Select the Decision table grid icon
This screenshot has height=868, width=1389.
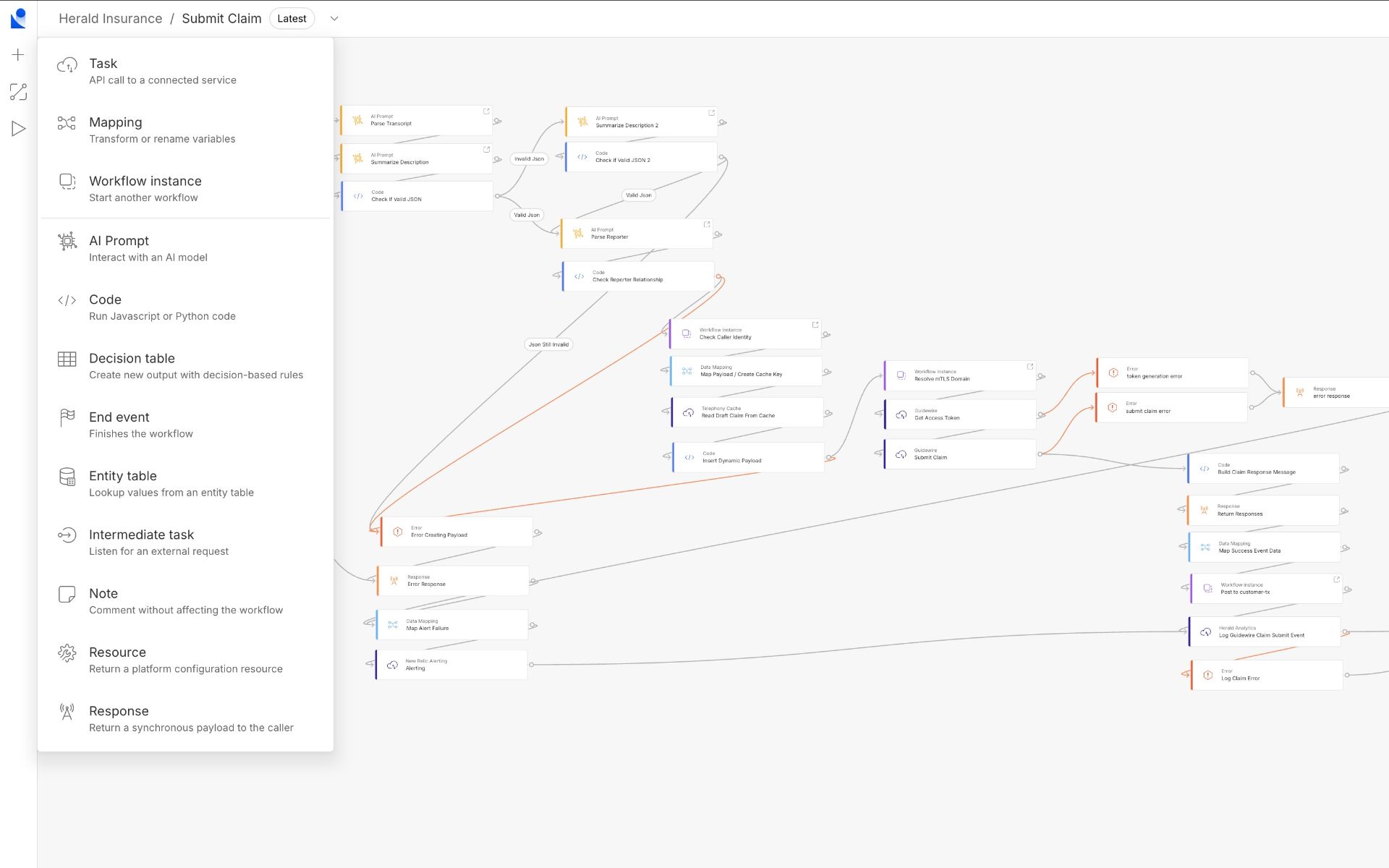[67, 359]
